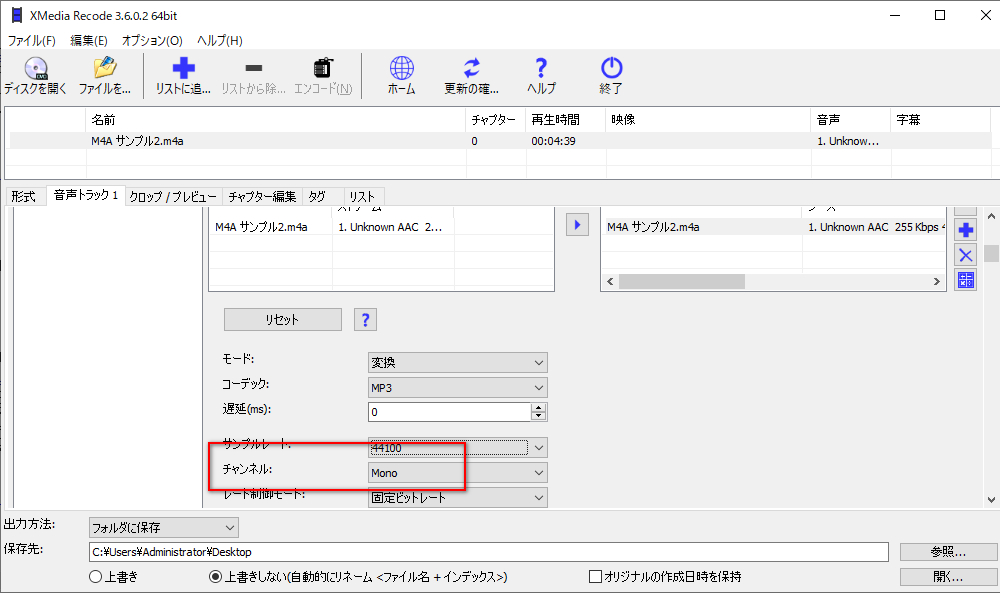Select 上書きしない auto-rename radio button
This screenshot has height=593, width=1000.
[215, 577]
